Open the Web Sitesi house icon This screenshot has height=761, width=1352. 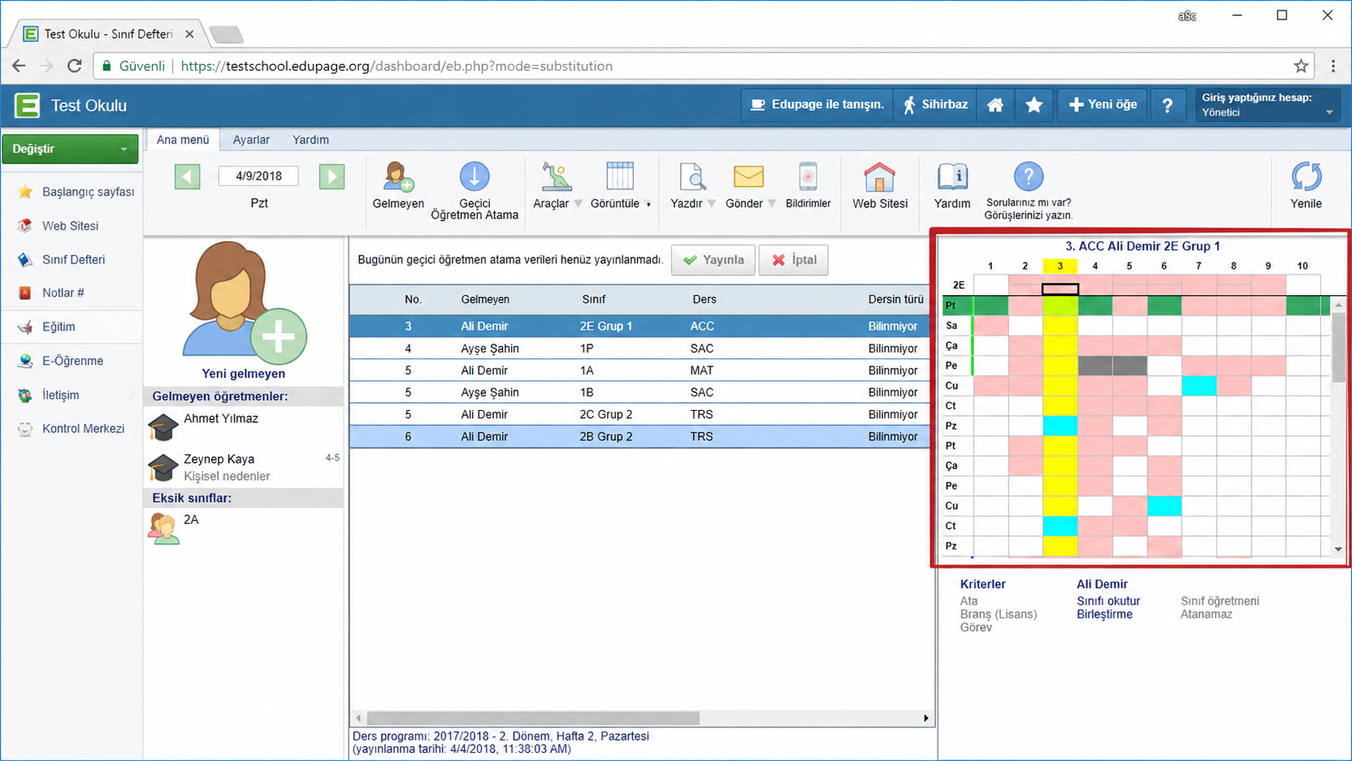coord(880,176)
